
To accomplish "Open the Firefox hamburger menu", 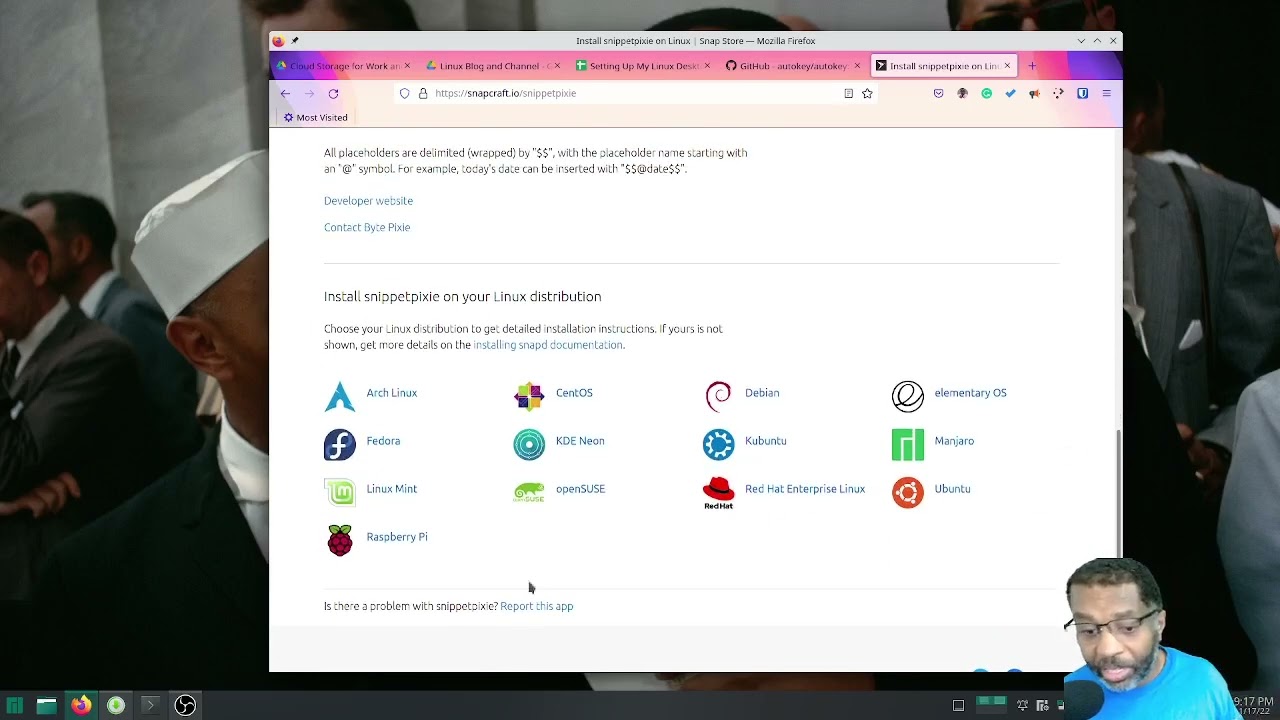I will click(x=1106, y=93).
